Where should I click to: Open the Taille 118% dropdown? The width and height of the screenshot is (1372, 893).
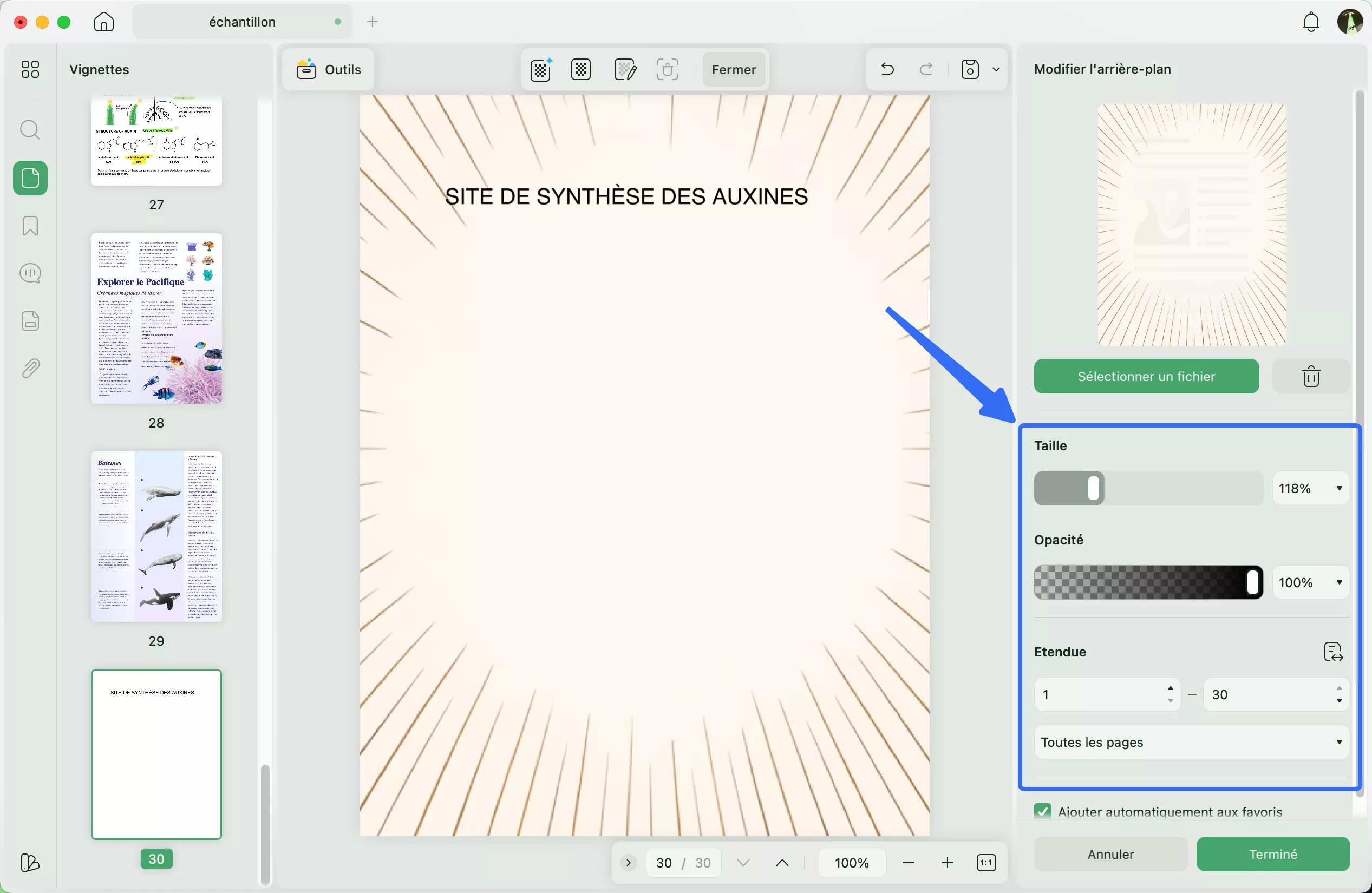(x=1310, y=488)
